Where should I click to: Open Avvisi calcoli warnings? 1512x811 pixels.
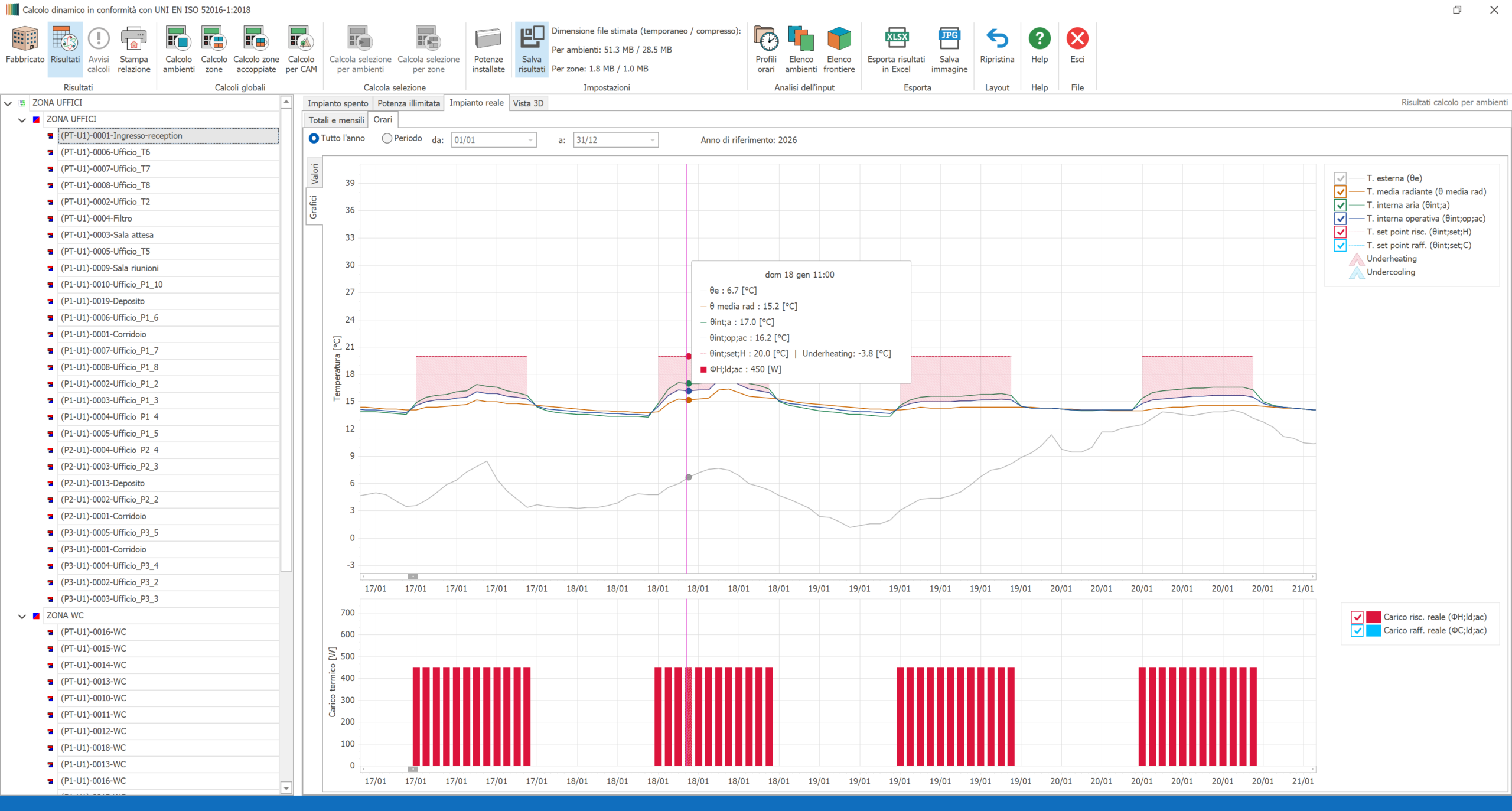(99, 48)
